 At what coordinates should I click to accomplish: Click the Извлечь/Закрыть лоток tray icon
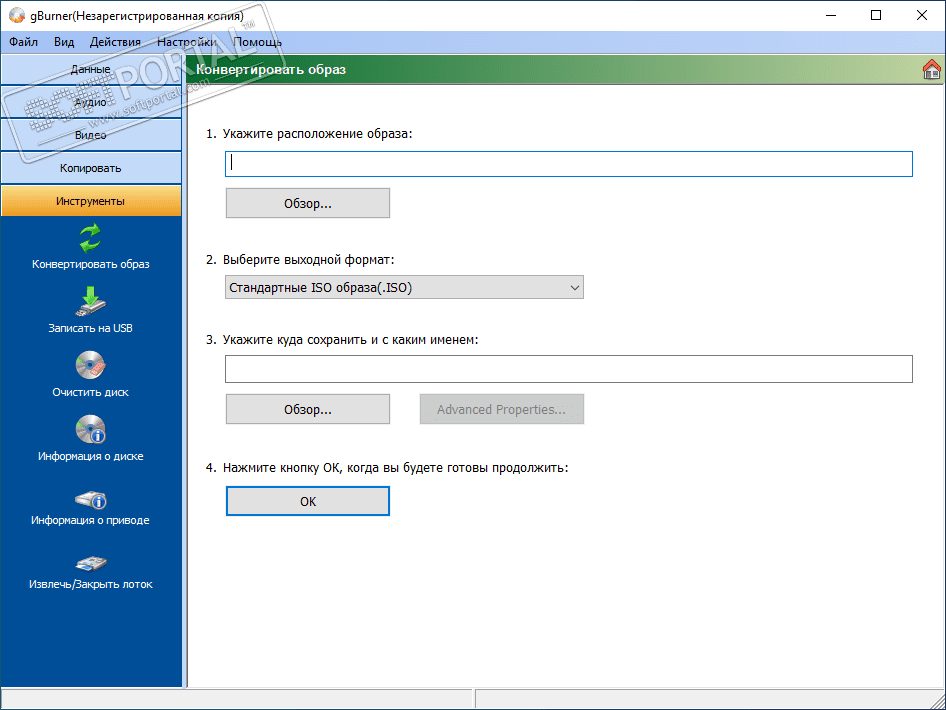tap(90, 563)
